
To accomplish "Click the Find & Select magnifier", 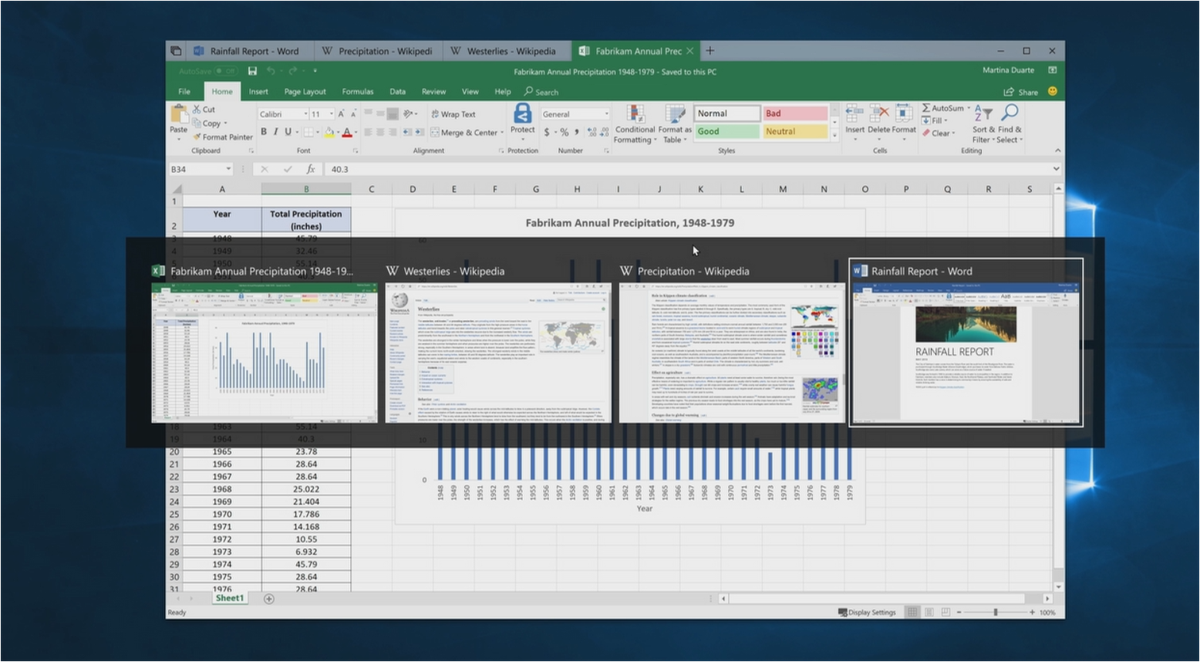I will [x=1009, y=113].
